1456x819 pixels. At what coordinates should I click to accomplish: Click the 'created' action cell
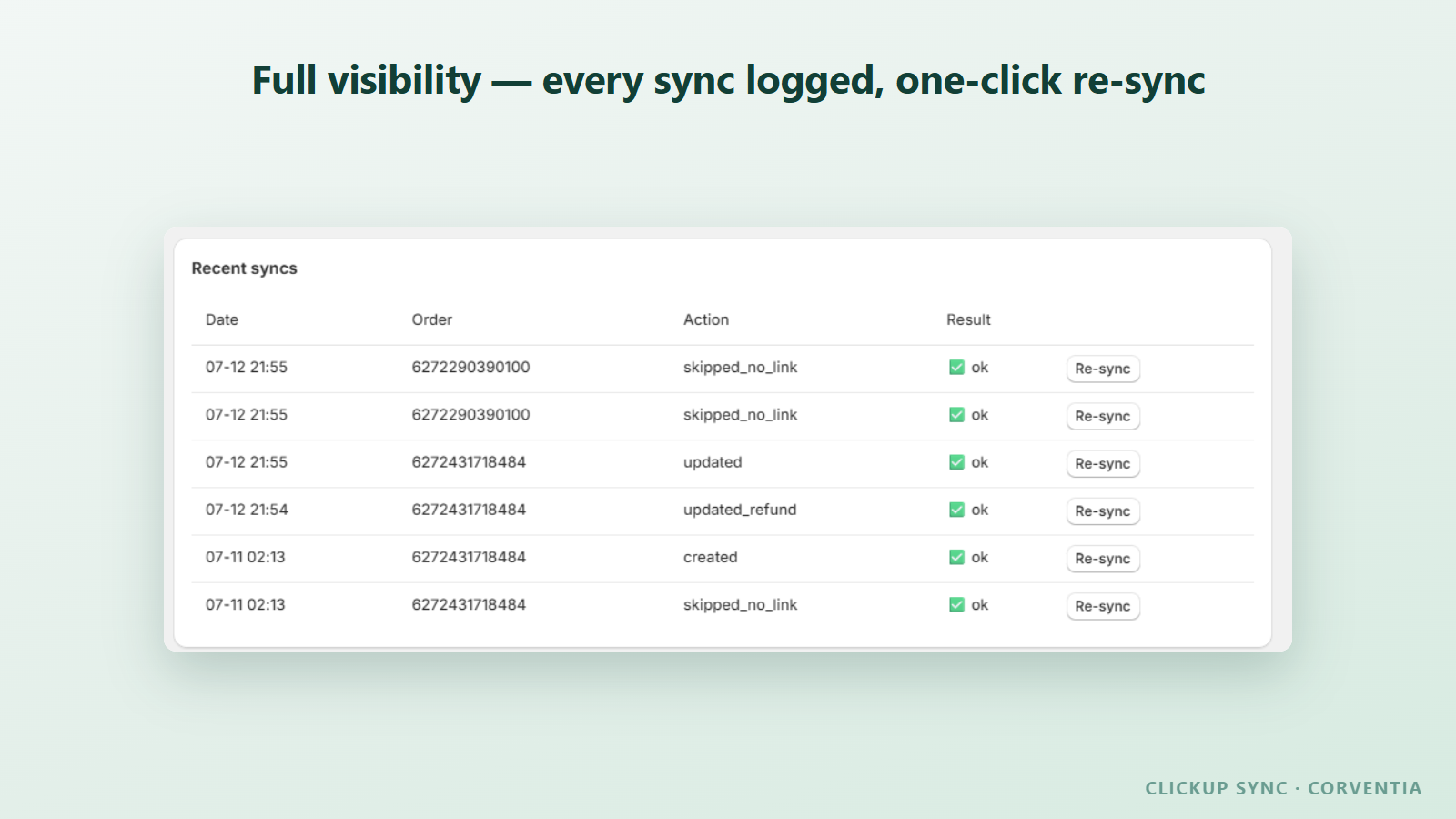click(711, 557)
